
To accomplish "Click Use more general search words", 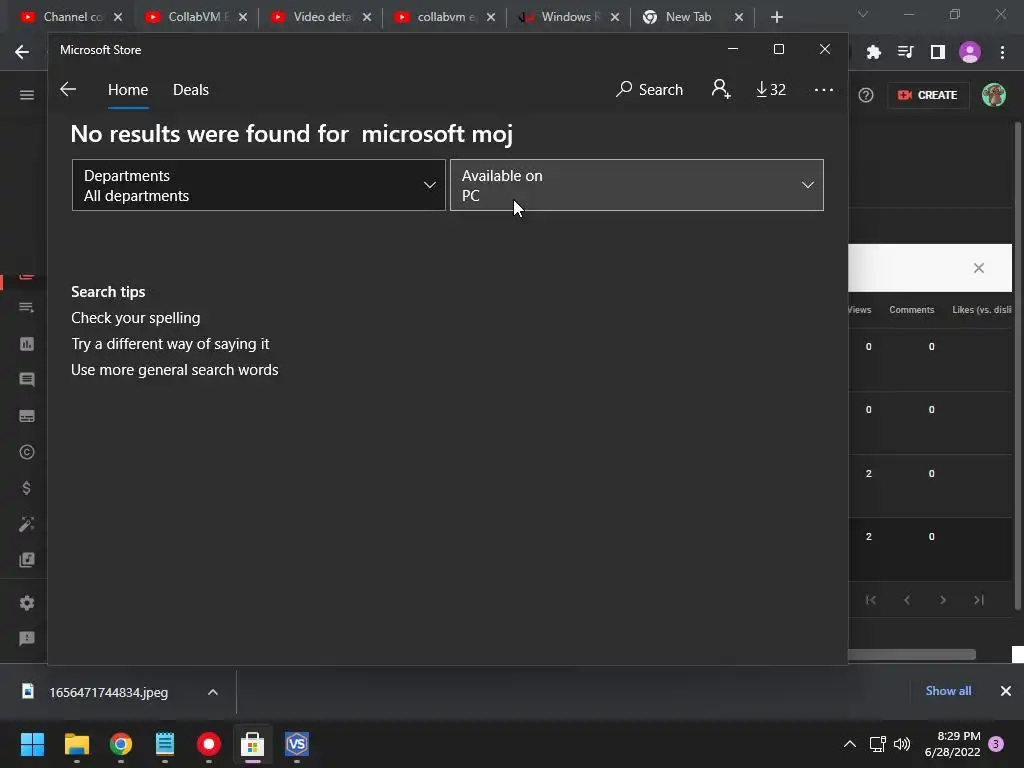I will [x=175, y=370].
